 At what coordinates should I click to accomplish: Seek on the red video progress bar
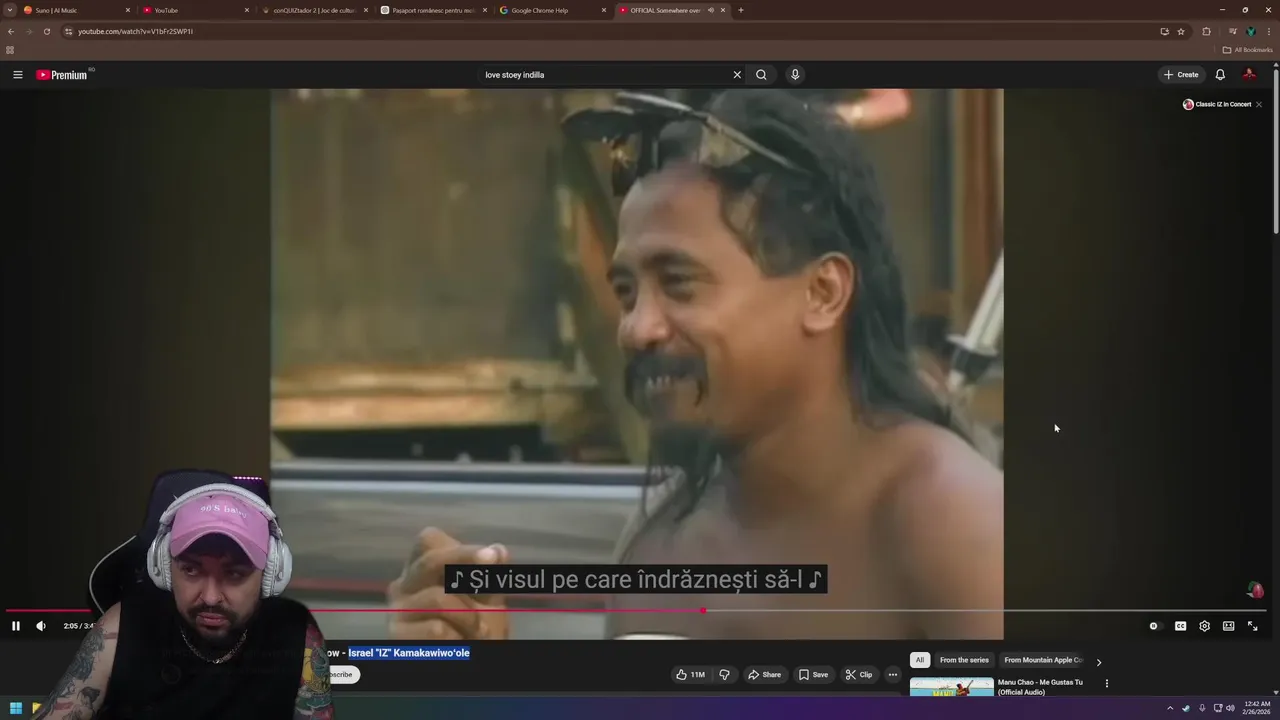(x=636, y=610)
